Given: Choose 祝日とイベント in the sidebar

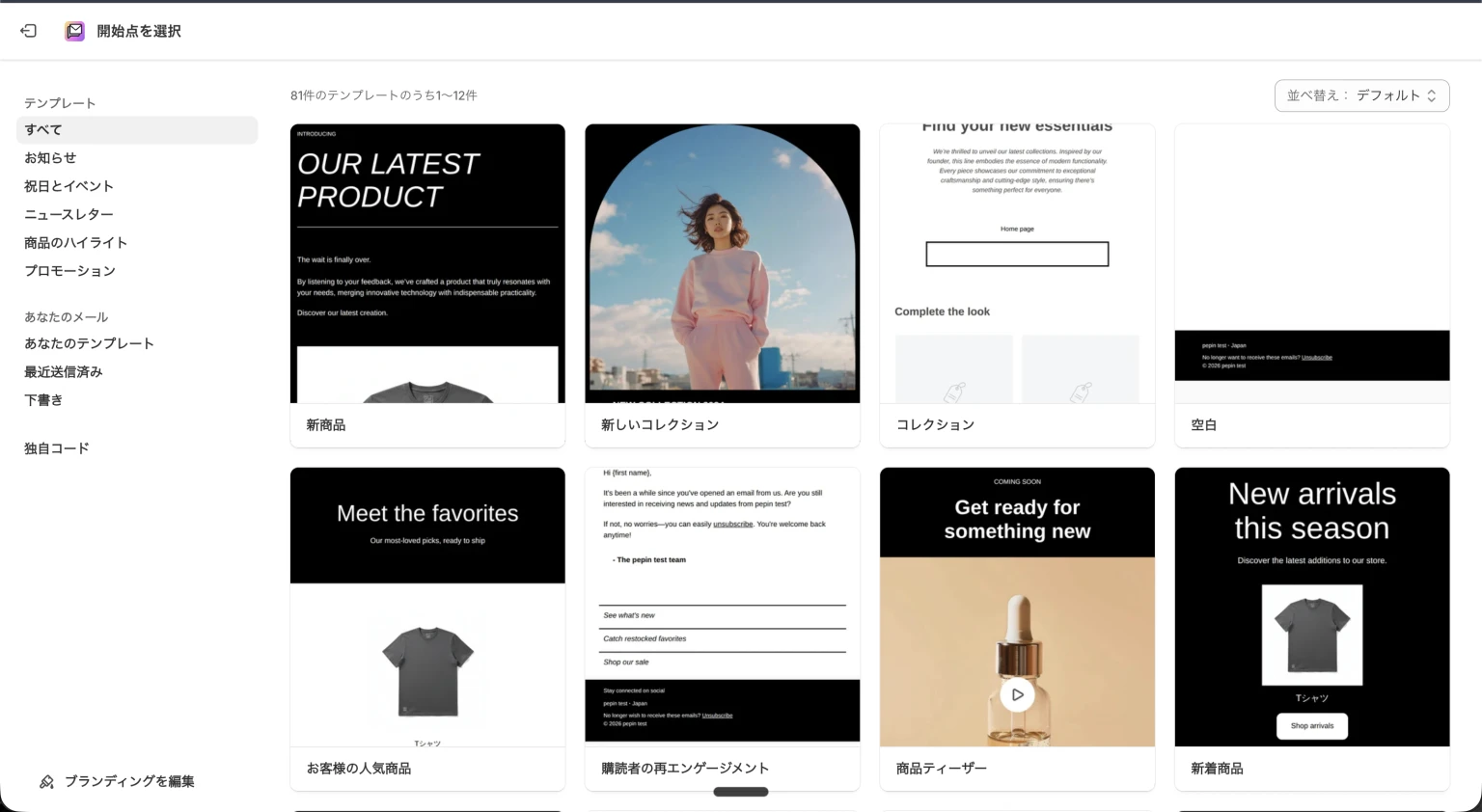Looking at the screenshot, I should pyautogui.click(x=69, y=185).
